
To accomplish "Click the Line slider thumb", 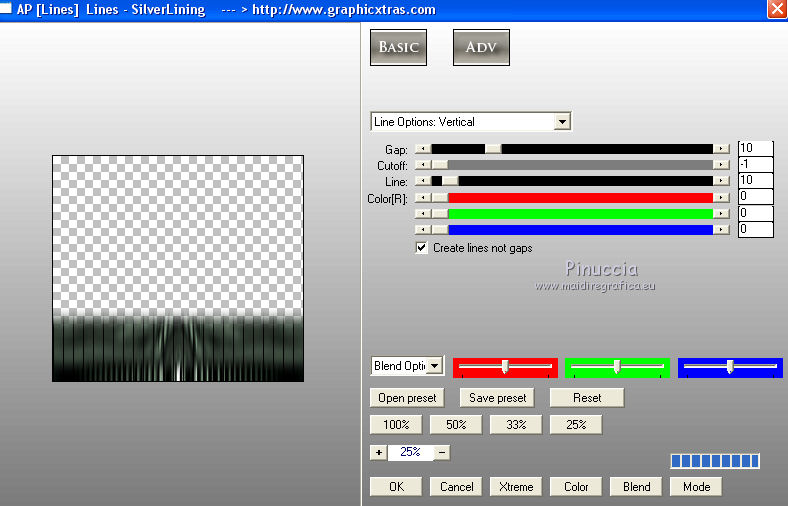I will coord(450,181).
